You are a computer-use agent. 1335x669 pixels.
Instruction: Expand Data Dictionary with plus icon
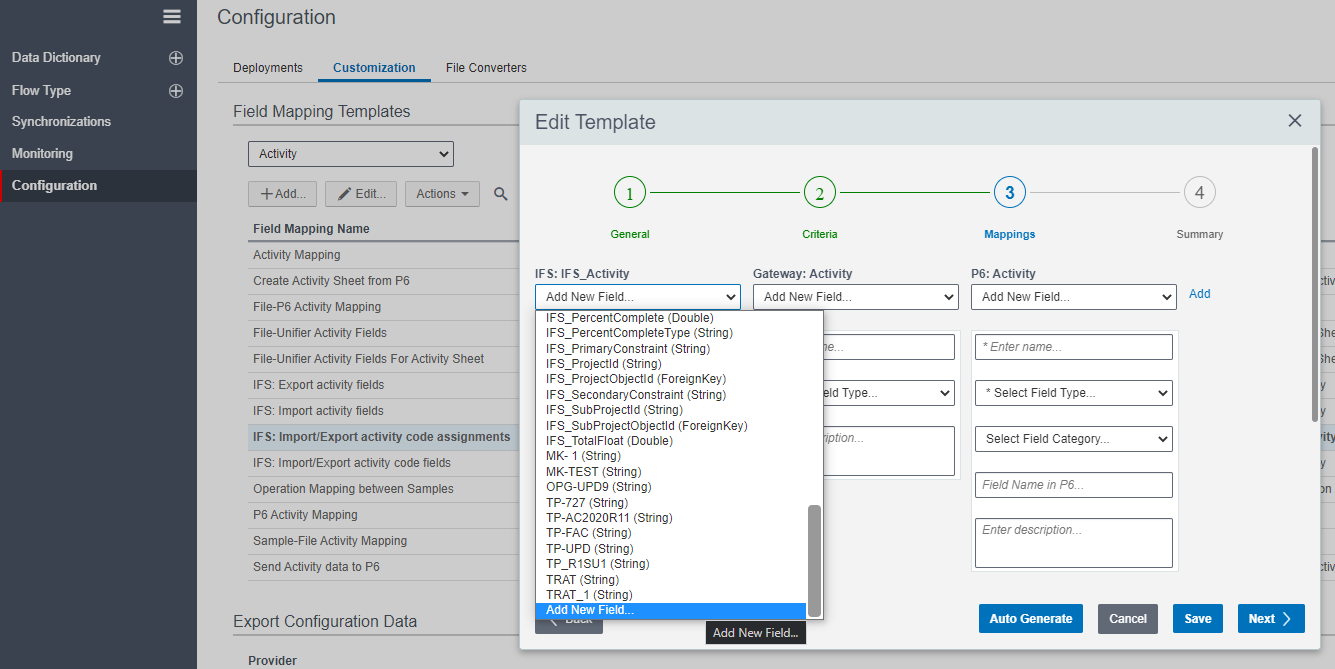(176, 58)
